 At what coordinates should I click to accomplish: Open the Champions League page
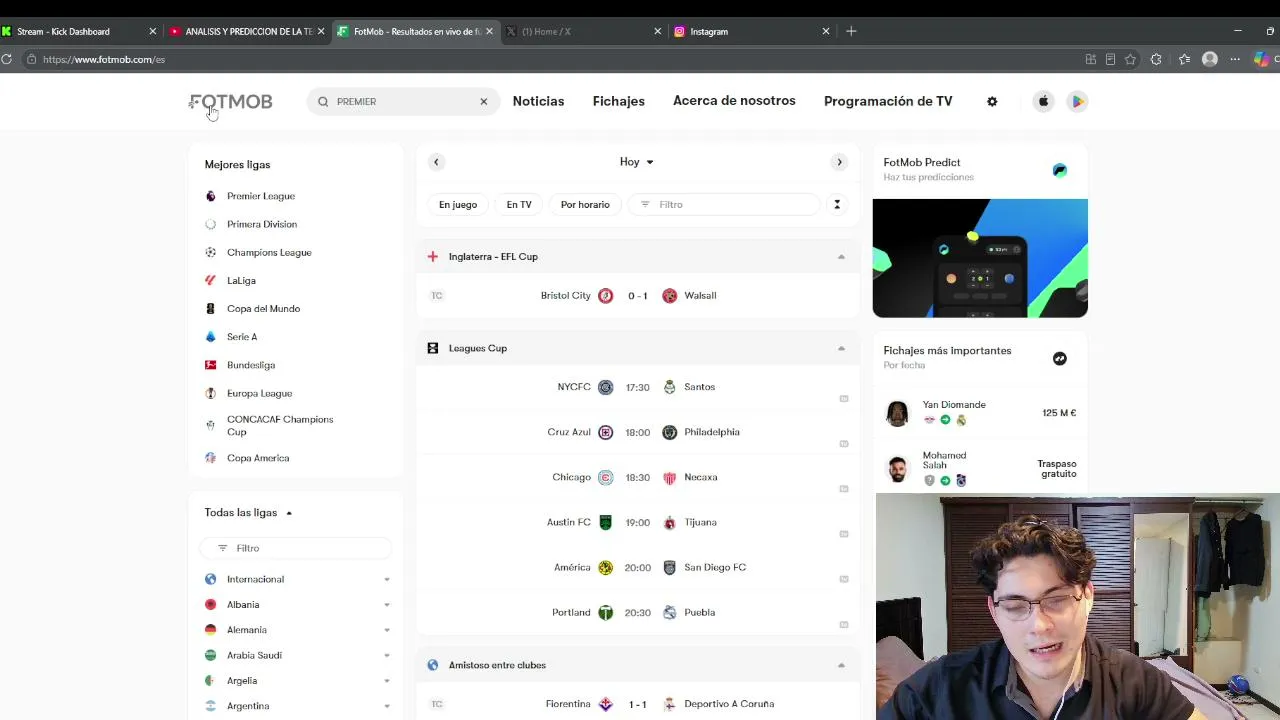[x=269, y=252]
